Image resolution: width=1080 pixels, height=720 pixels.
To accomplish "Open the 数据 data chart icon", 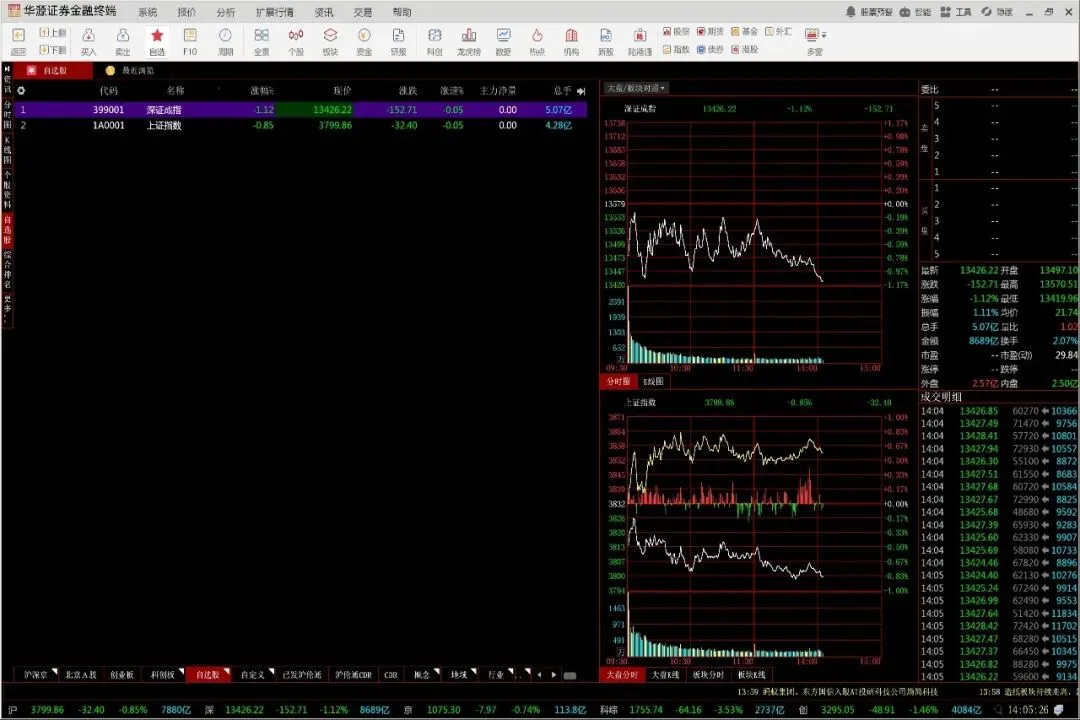I will click(503, 41).
